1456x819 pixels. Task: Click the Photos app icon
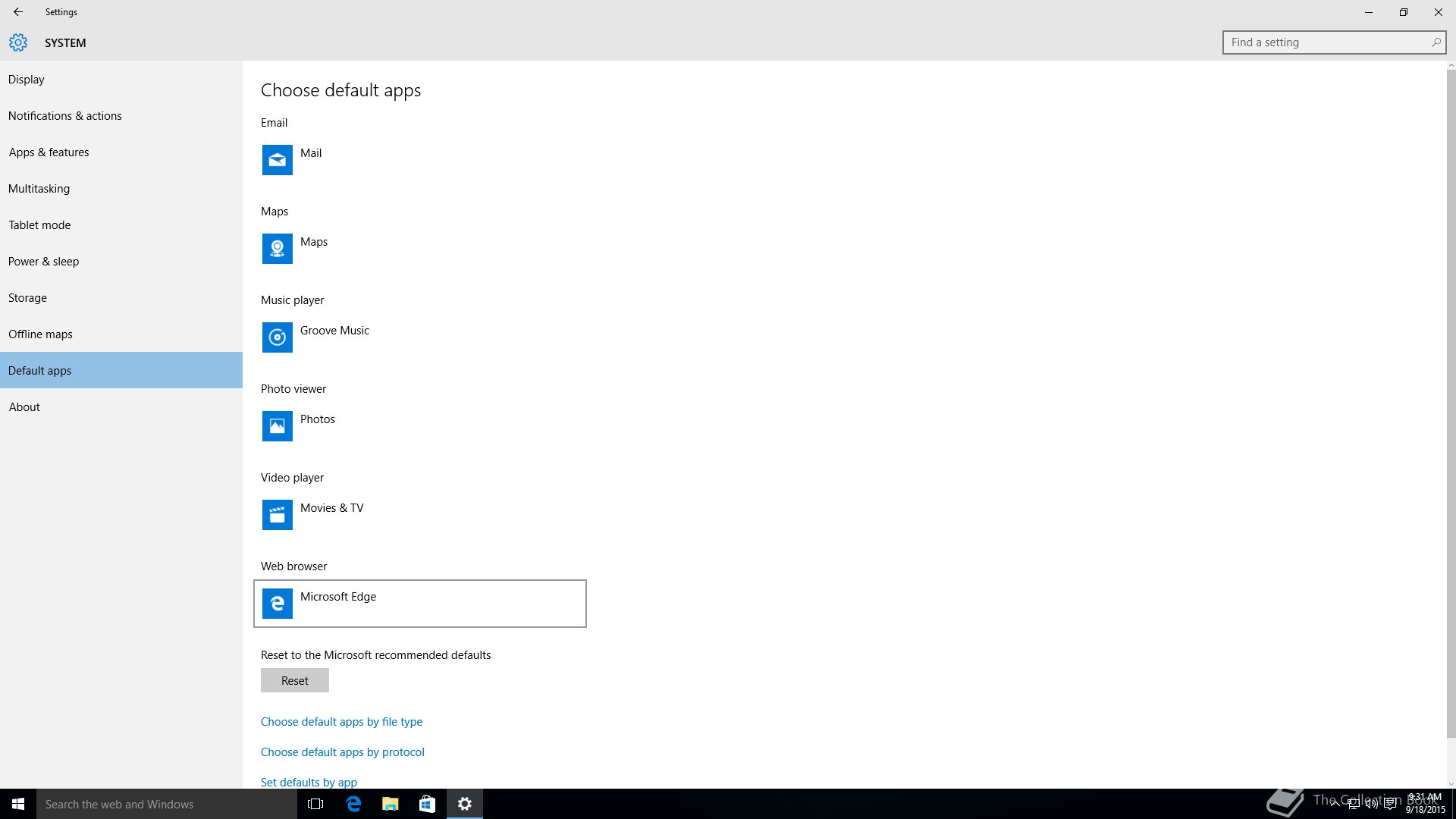tap(277, 426)
